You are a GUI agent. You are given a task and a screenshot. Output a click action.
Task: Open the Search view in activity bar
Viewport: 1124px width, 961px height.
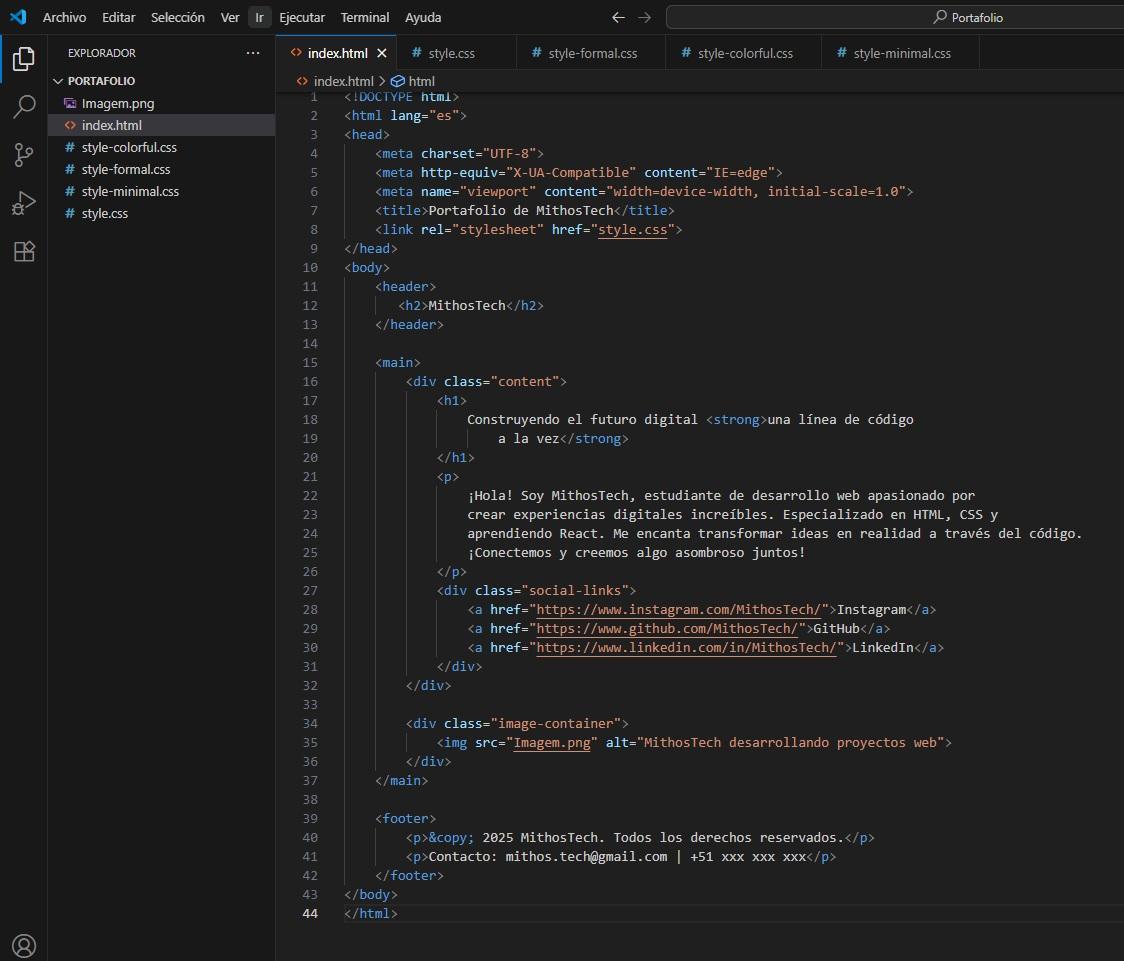click(x=24, y=107)
